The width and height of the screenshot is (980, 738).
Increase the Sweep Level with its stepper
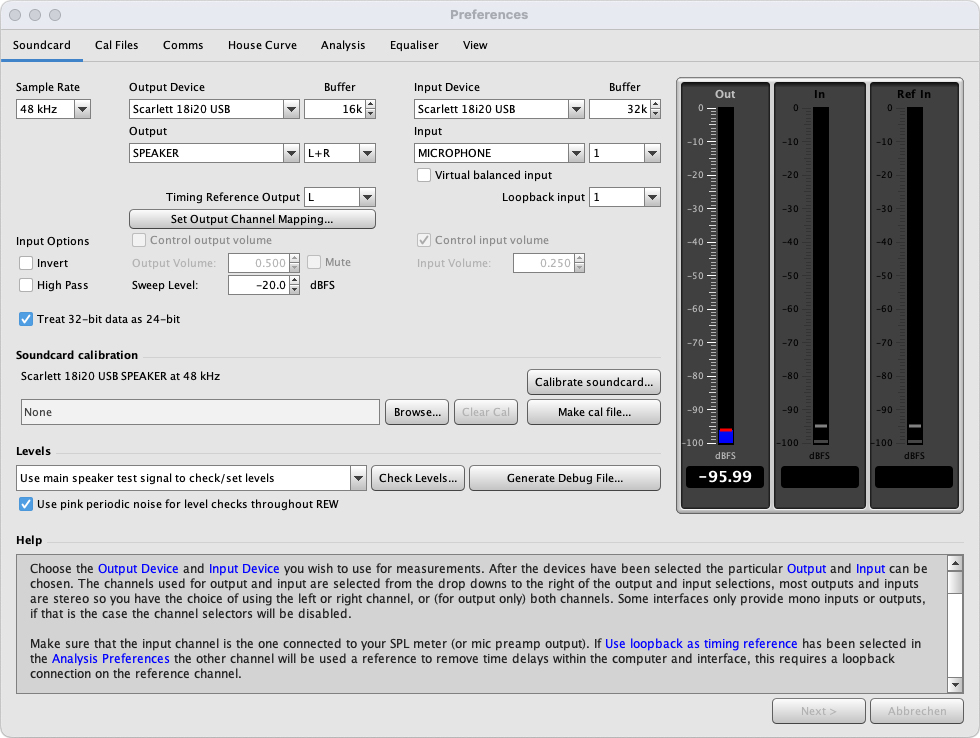[293, 280]
